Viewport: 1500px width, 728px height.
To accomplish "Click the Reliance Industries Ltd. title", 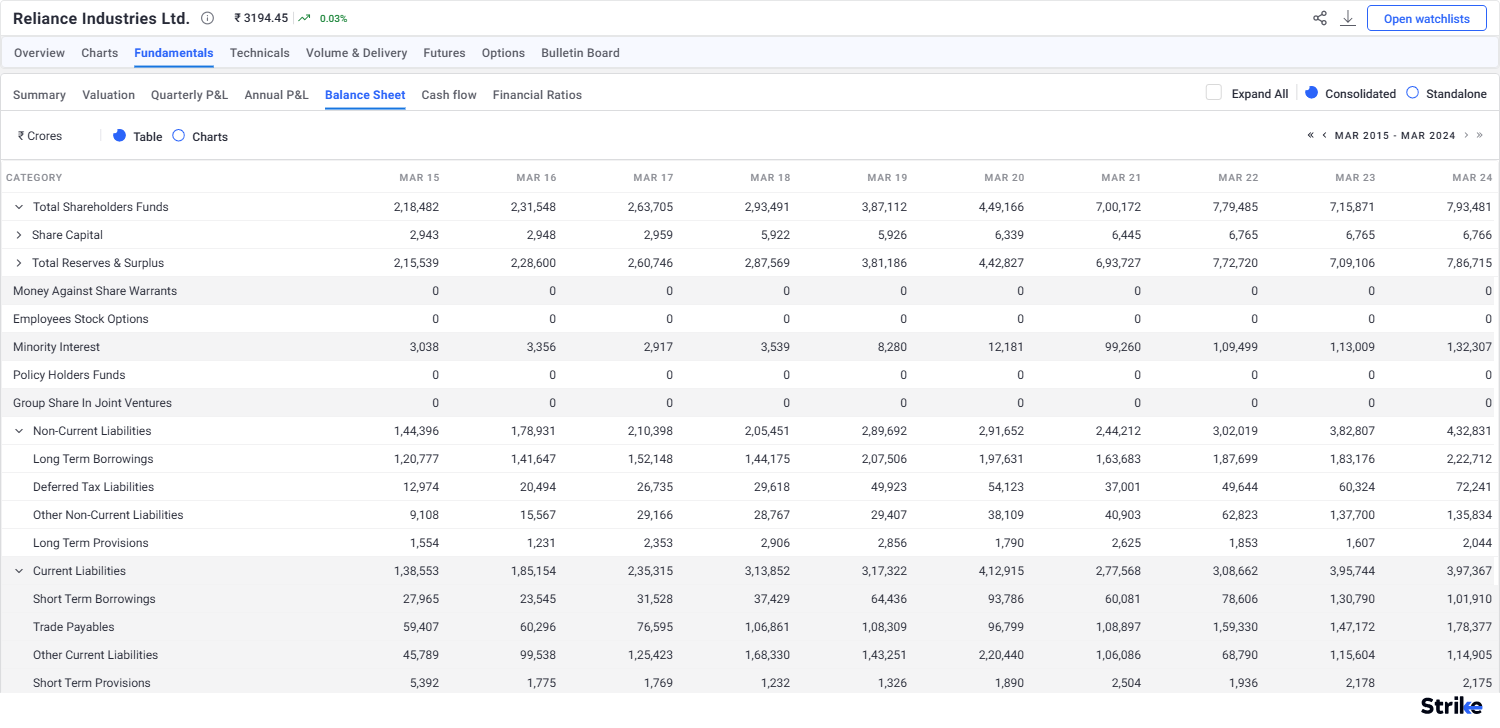I will click(101, 18).
